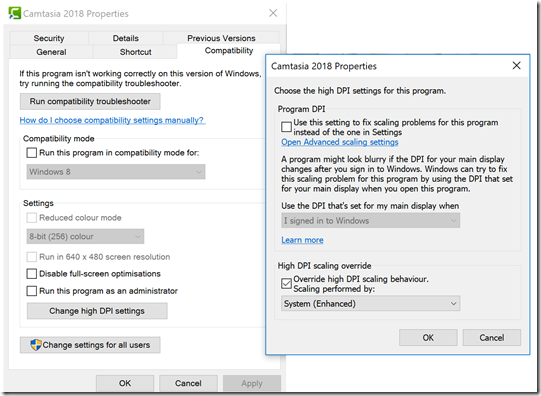Image resolution: width=541 pixels, height=396 pixels.
Task: Open the 8-bit (256) colour dropdown
Action: (85, 236)
